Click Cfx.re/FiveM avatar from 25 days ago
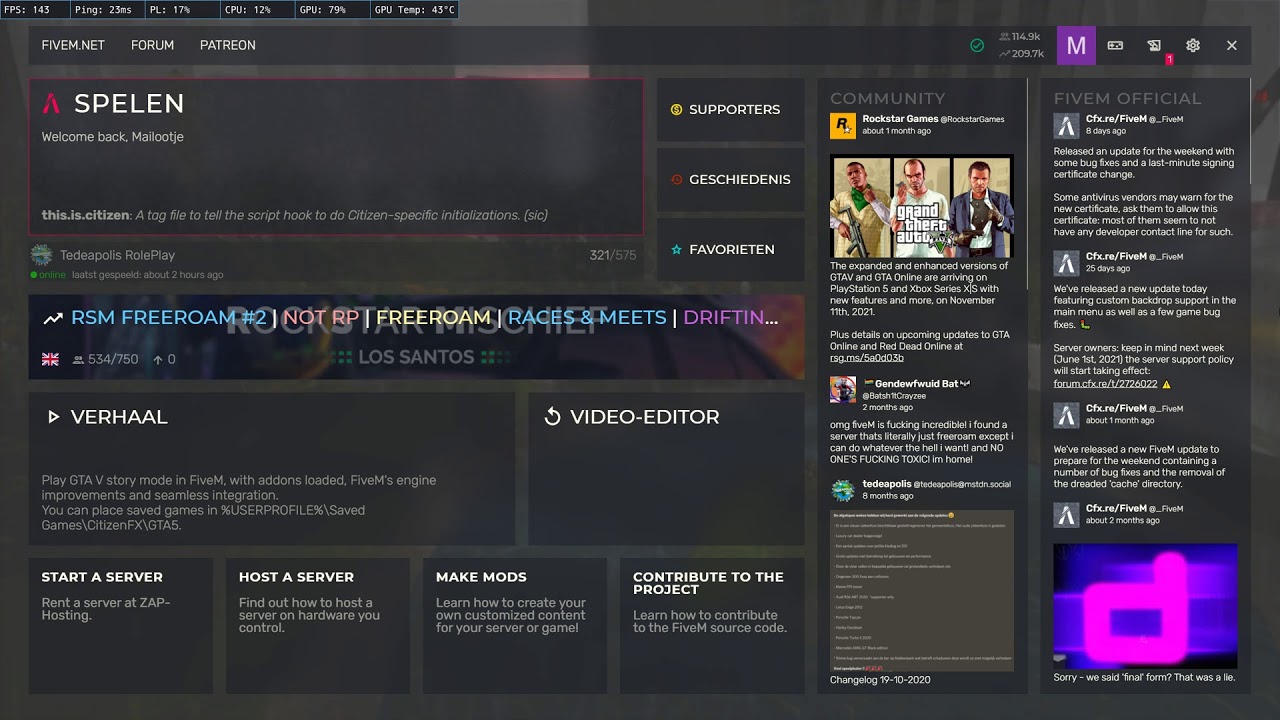 (x=1067, y=263)
